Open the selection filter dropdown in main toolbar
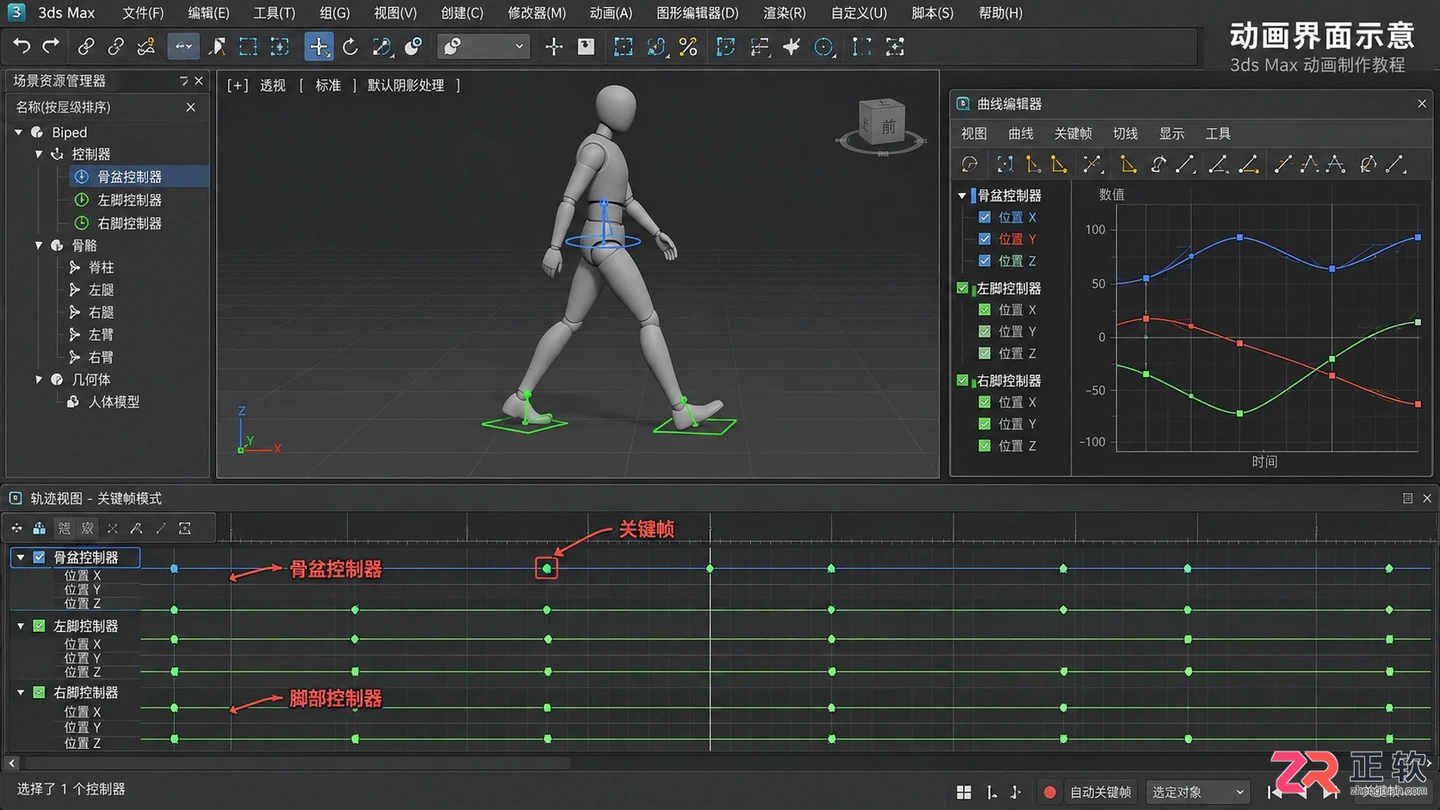 point(483,46)
